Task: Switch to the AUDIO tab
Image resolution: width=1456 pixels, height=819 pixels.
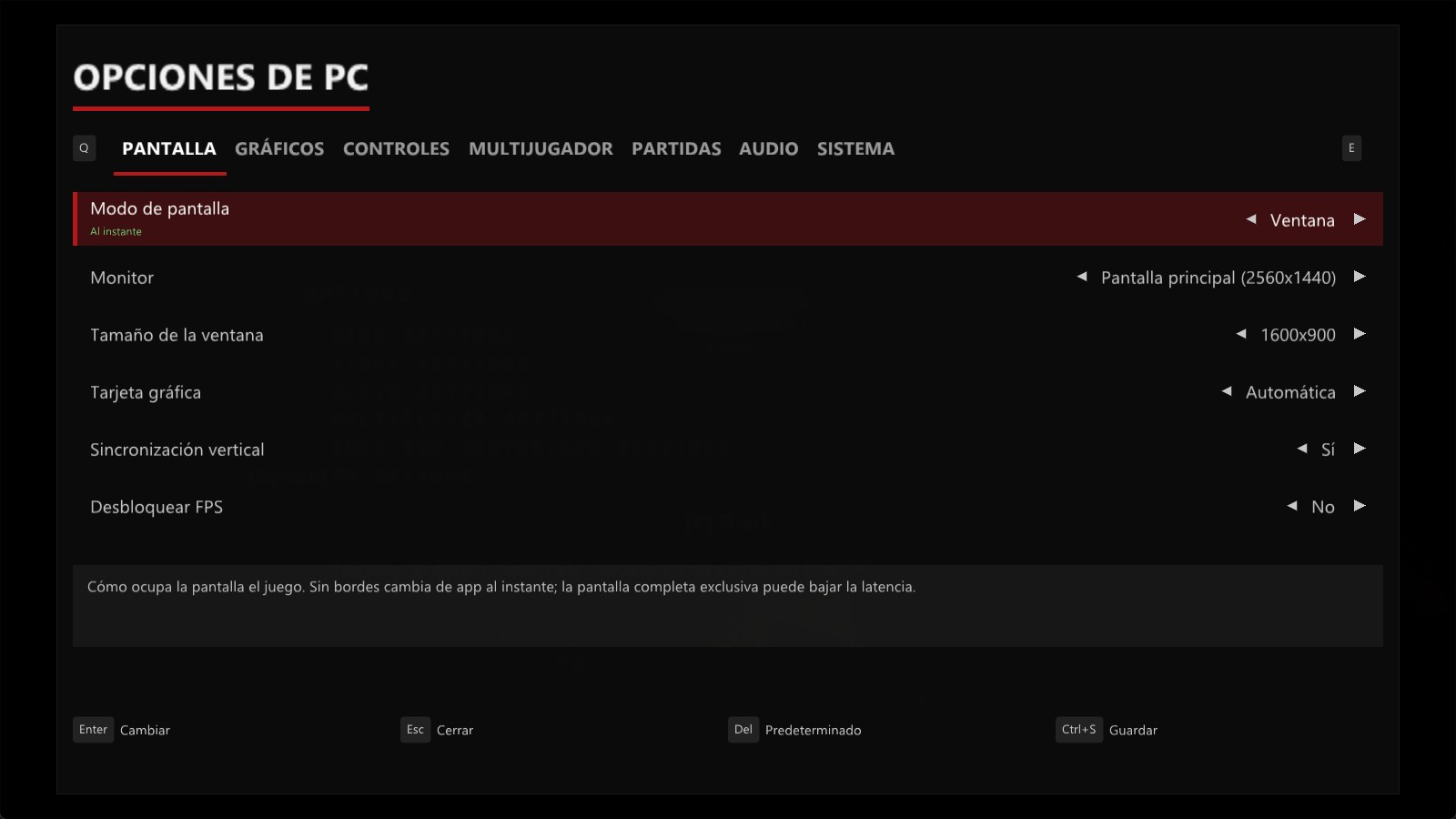Action: [x=768, y=148]
